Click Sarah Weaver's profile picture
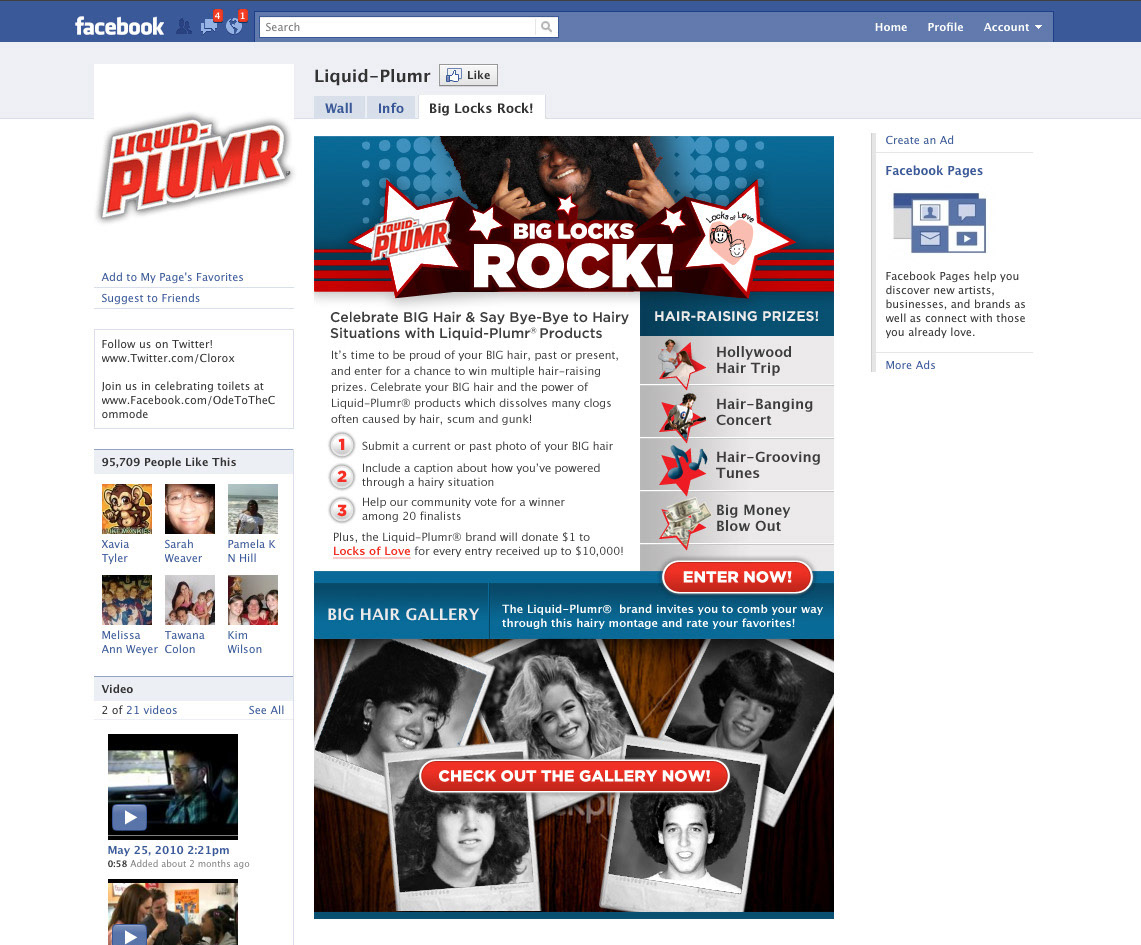The width and height of the screenshot is (1141, 945). click(x=190, y=509)
